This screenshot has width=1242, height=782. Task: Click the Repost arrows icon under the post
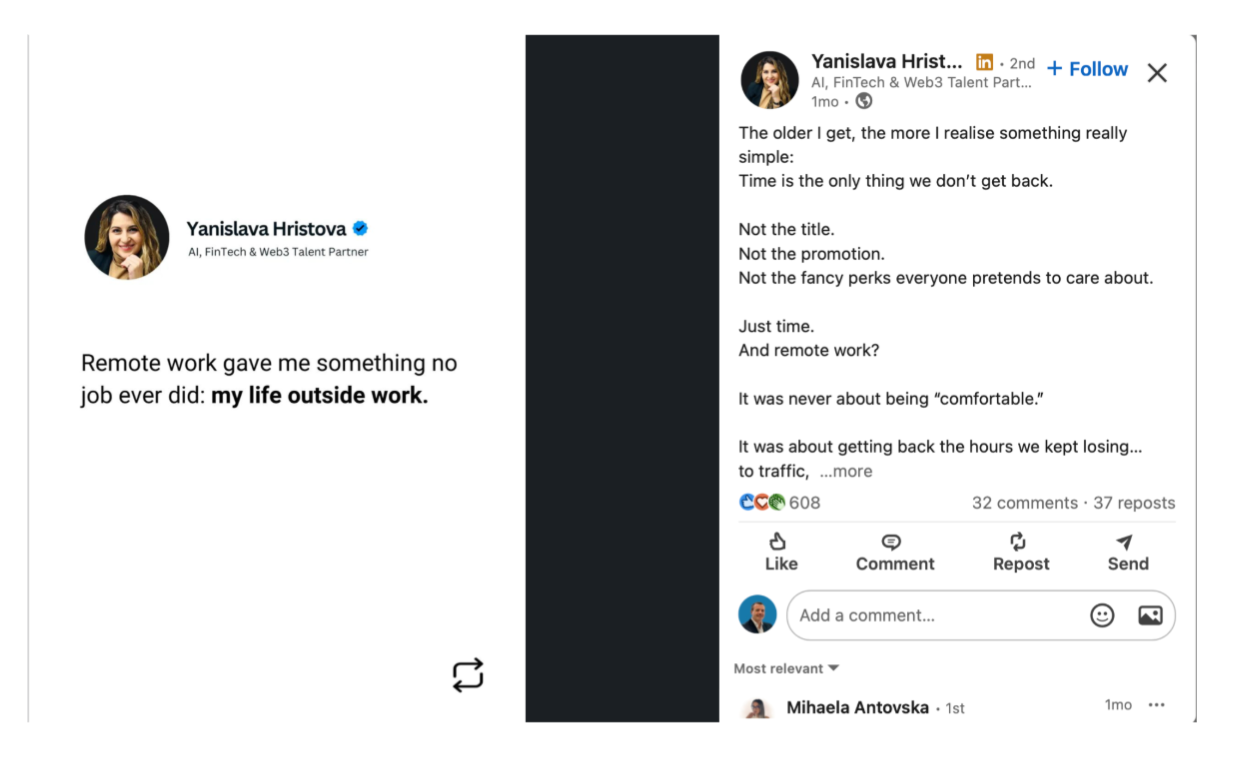(x=1018, y=542)
